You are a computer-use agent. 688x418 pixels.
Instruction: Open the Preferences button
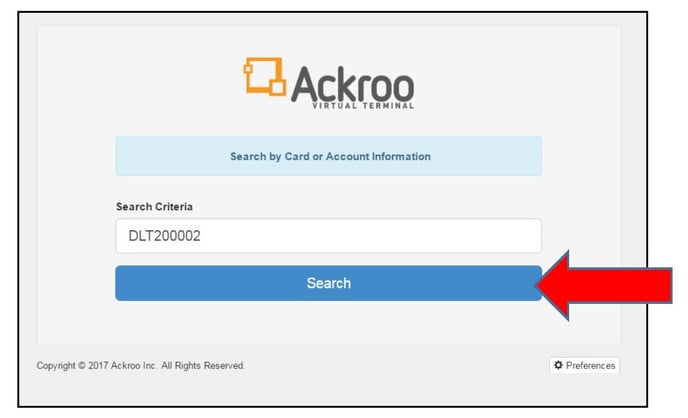584,365
